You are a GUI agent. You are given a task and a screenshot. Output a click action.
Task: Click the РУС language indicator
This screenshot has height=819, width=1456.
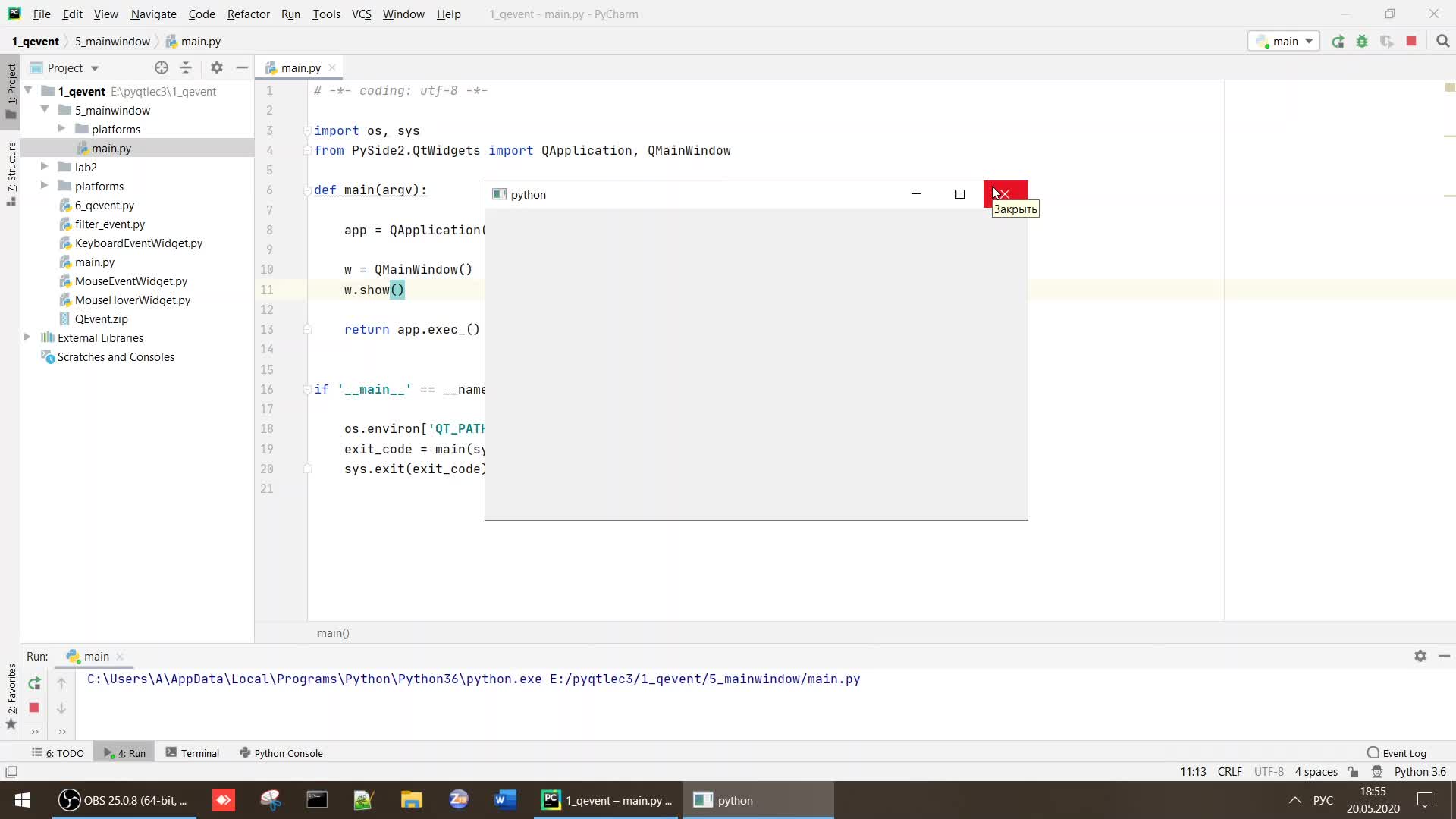pos(1323,800)
